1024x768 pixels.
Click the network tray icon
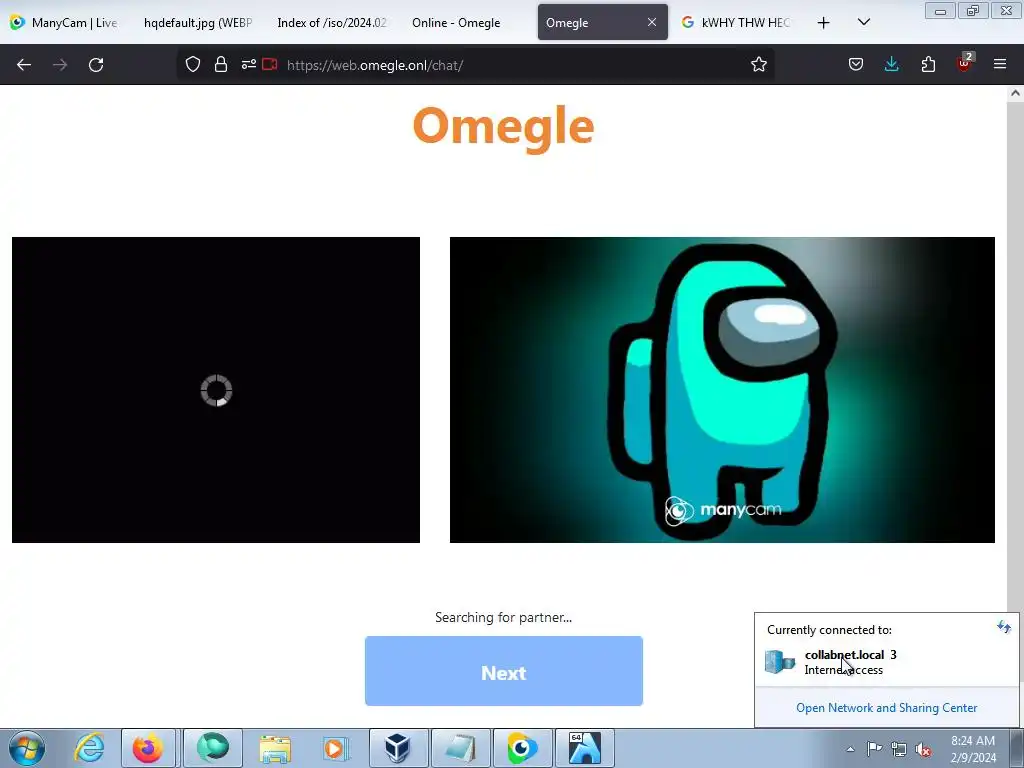point(899,749)
